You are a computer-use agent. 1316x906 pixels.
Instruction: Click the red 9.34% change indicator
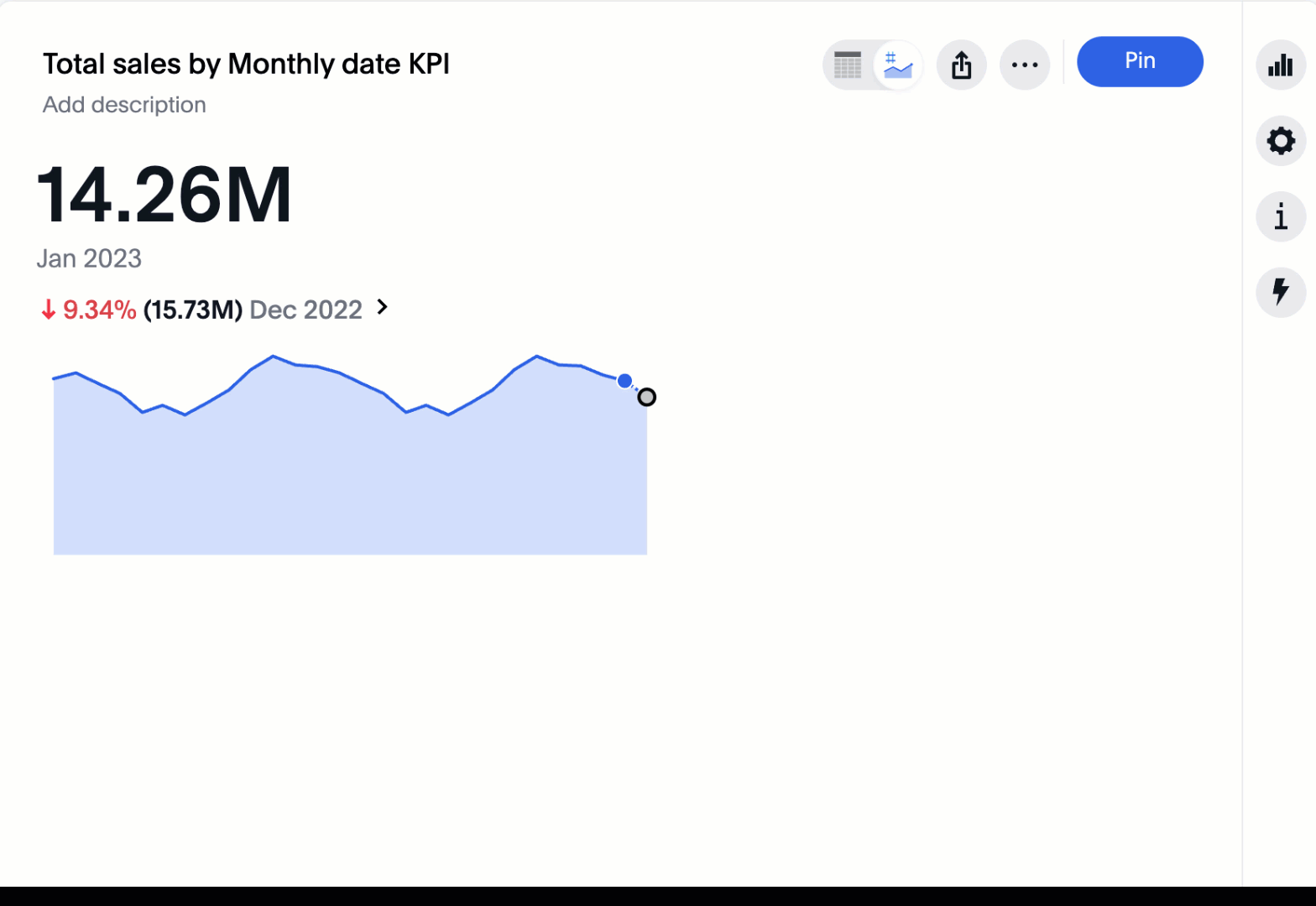(x=90, y=310)
